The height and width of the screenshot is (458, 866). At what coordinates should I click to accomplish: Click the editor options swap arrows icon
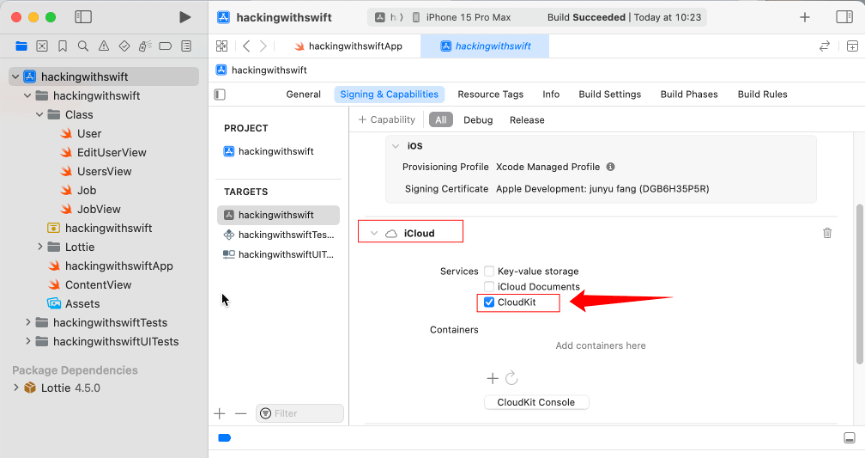point(824,46)
